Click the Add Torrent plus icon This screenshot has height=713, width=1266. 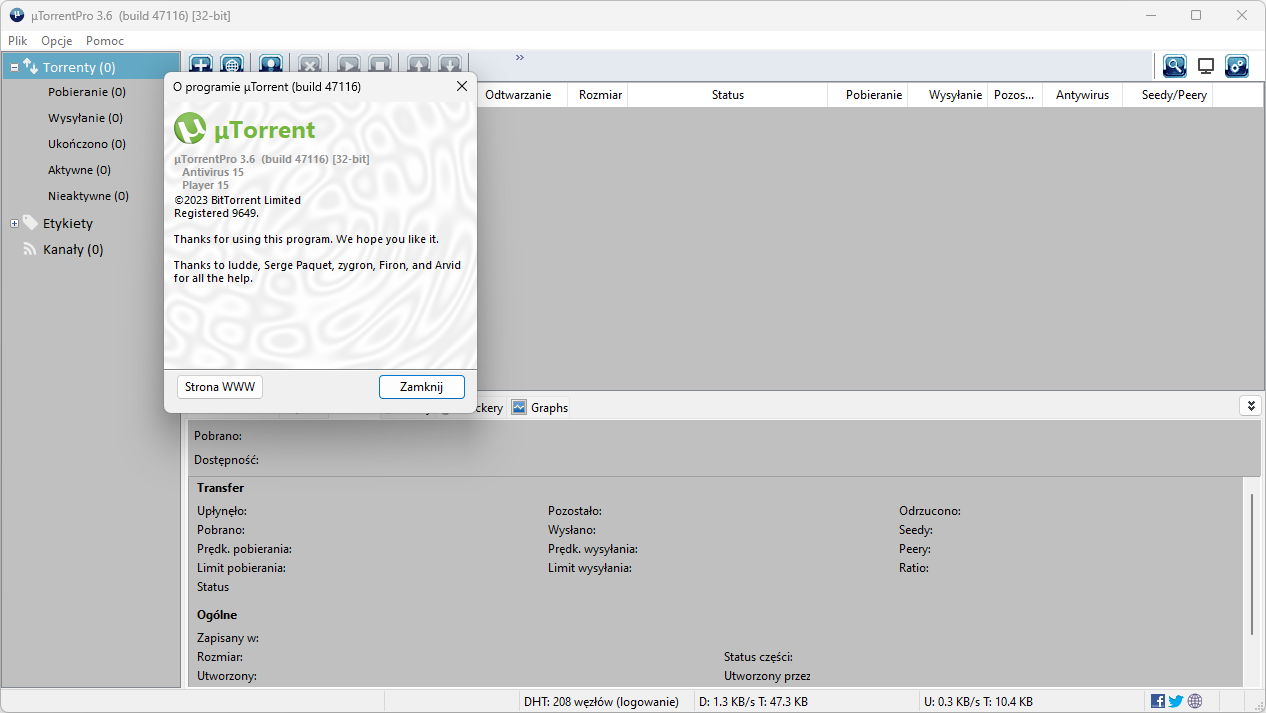click(x=201, y=64)
